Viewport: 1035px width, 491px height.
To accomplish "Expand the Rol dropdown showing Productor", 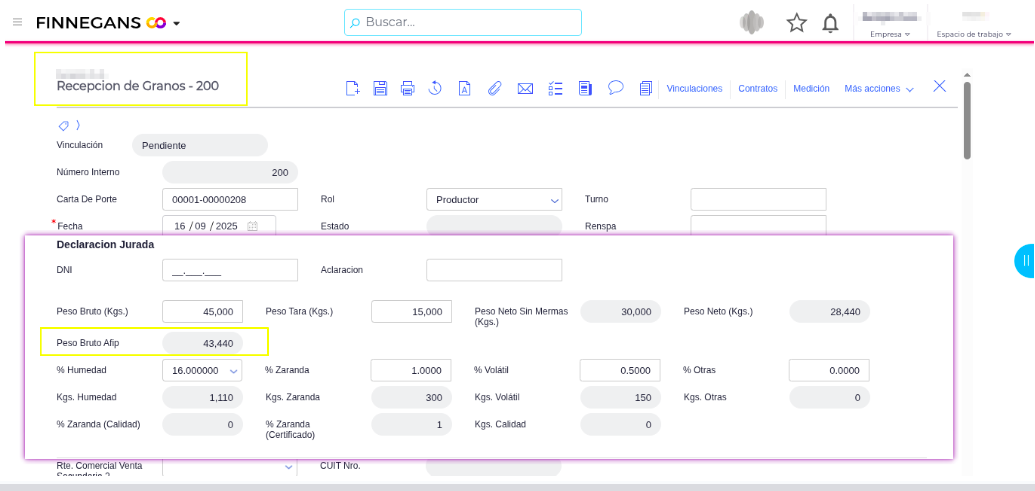I will 494,200.
